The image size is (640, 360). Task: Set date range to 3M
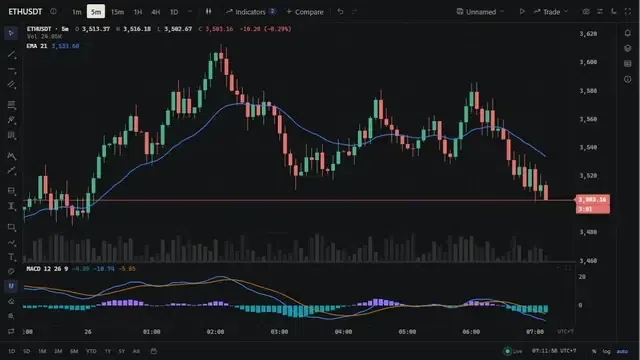[58, 351]
